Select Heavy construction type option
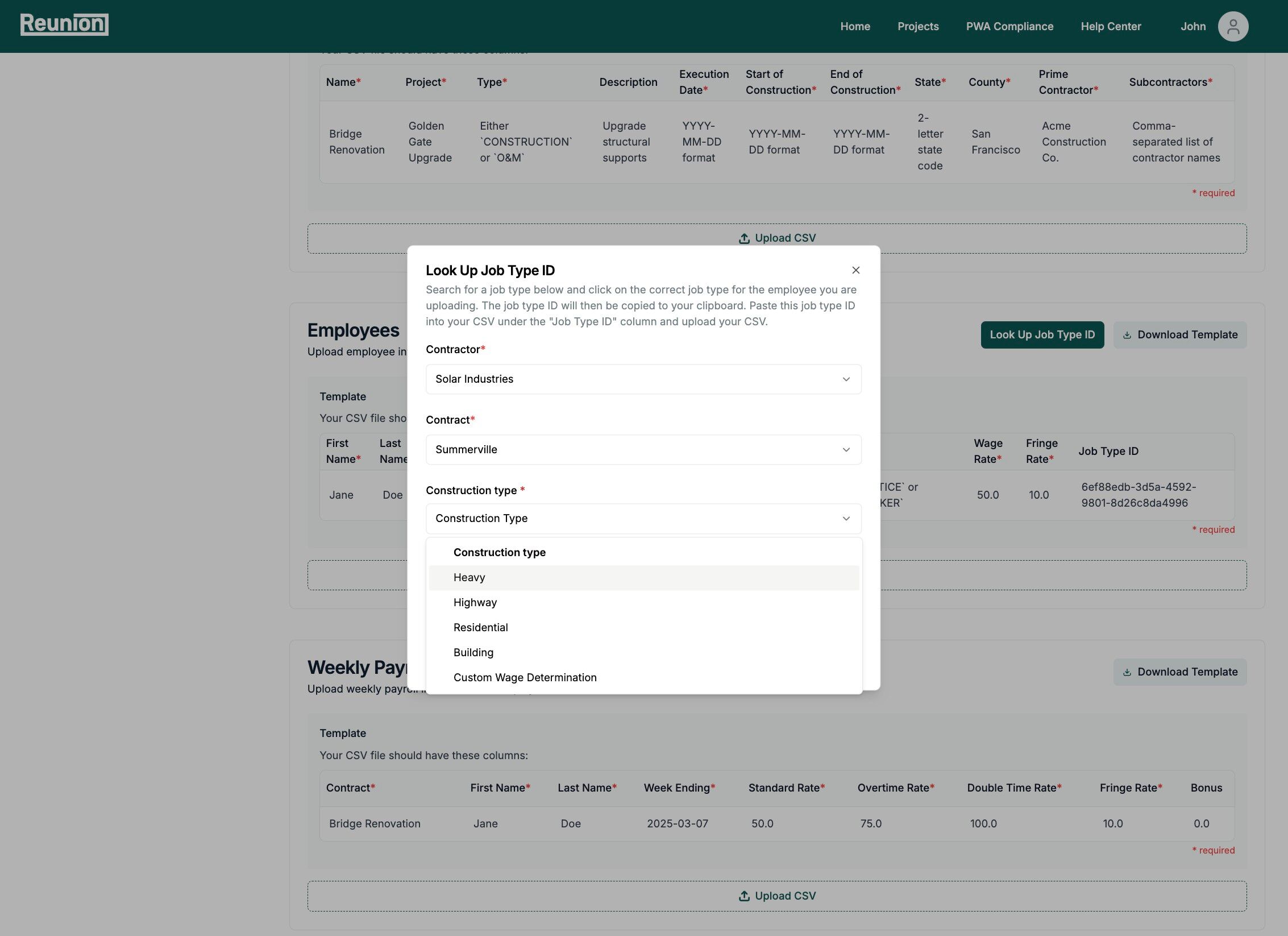This screenshot has height=936, width=1288. [469, 578]
